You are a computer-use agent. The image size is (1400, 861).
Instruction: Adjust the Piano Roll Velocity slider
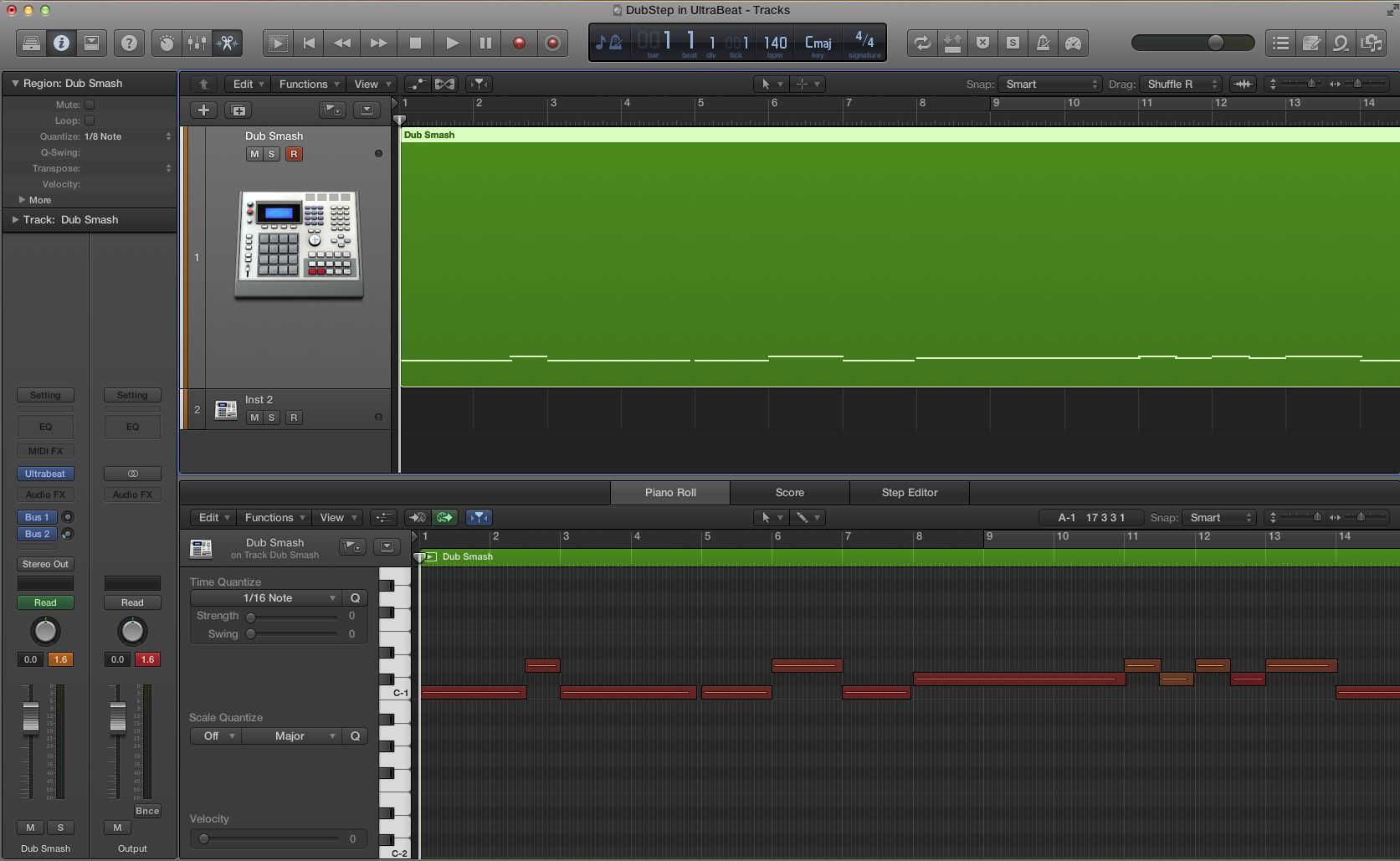[269, 838]
